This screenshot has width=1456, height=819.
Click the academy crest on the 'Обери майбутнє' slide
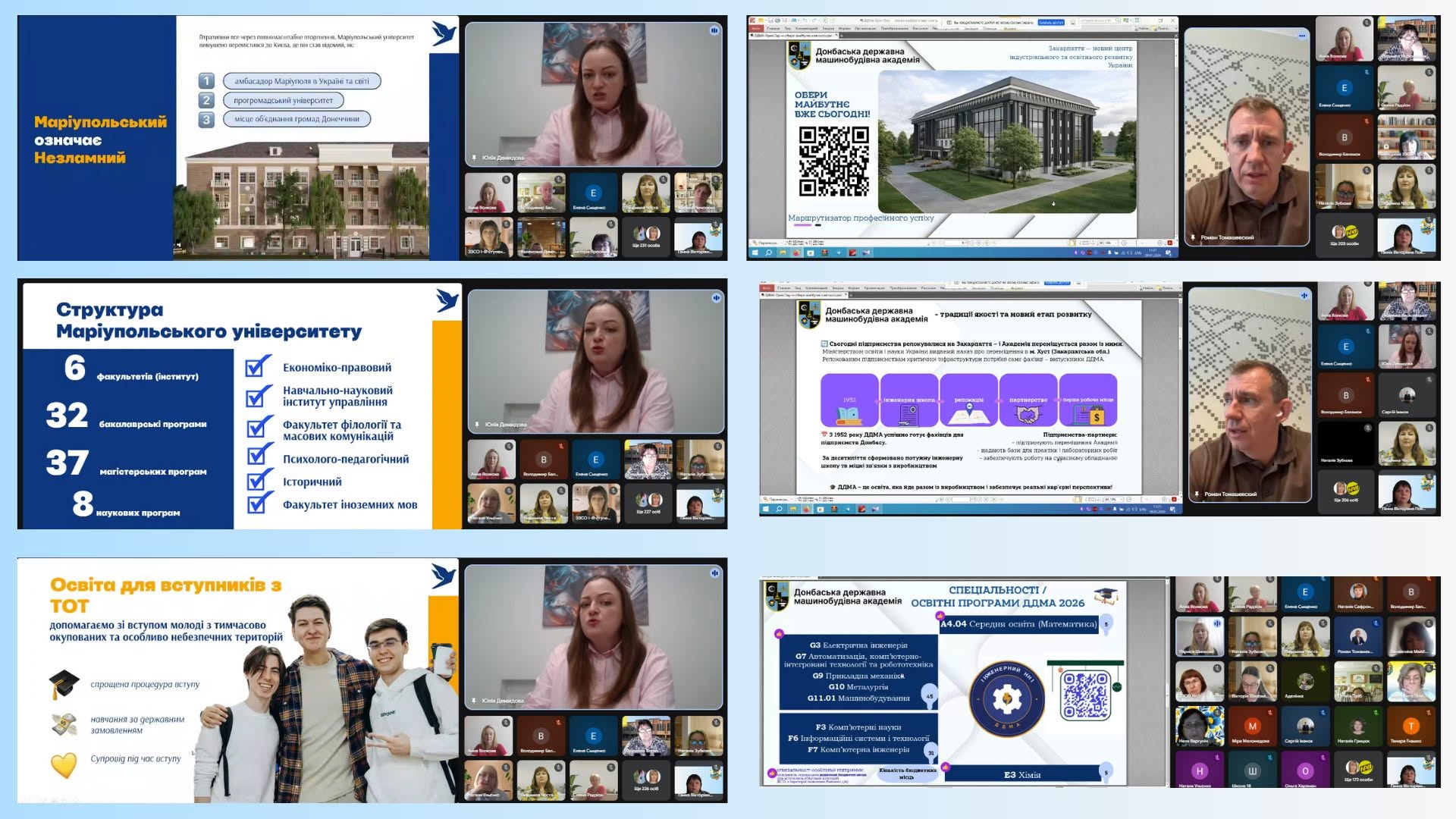799,55
